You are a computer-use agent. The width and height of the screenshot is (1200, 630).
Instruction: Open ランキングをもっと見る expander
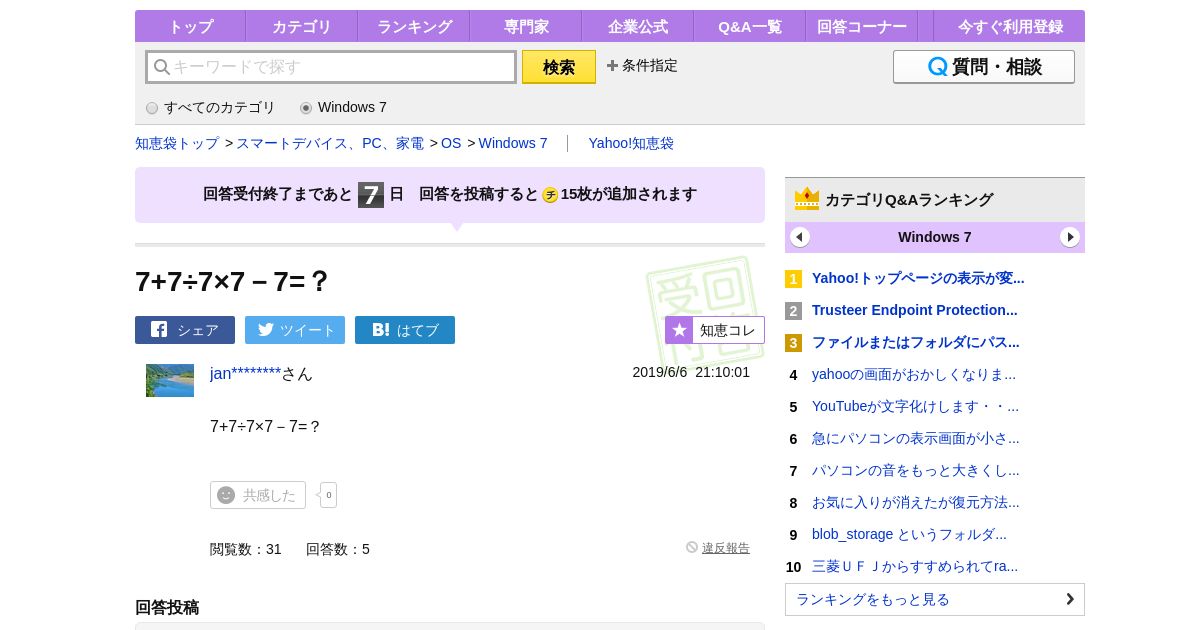click(935, 599)
